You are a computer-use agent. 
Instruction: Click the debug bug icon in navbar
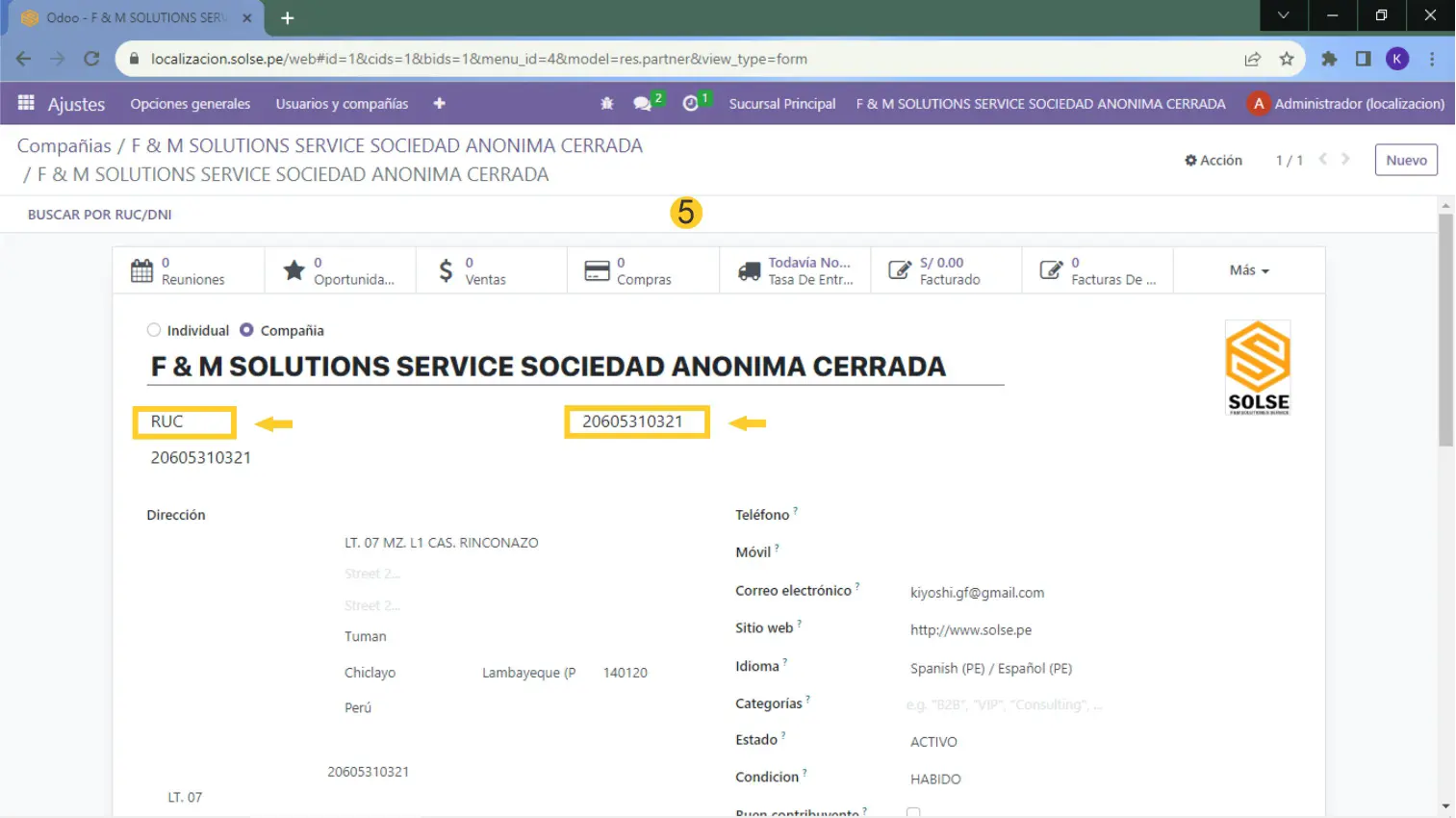[x=607, y=103]
